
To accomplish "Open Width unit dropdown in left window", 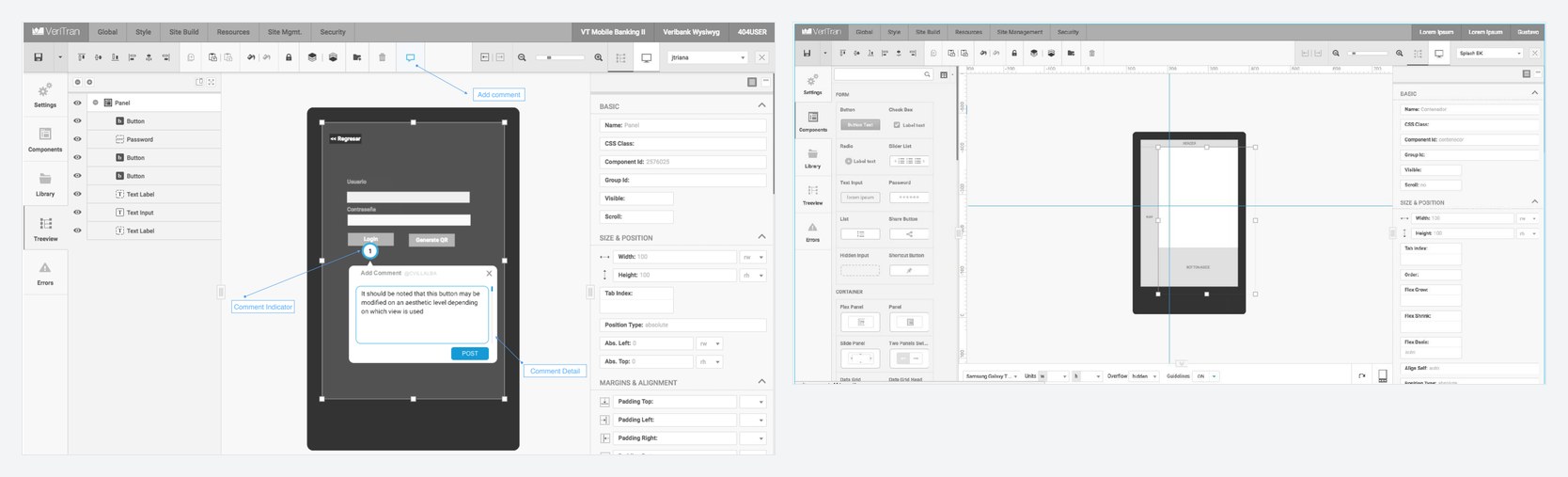I will pos(754,257).
